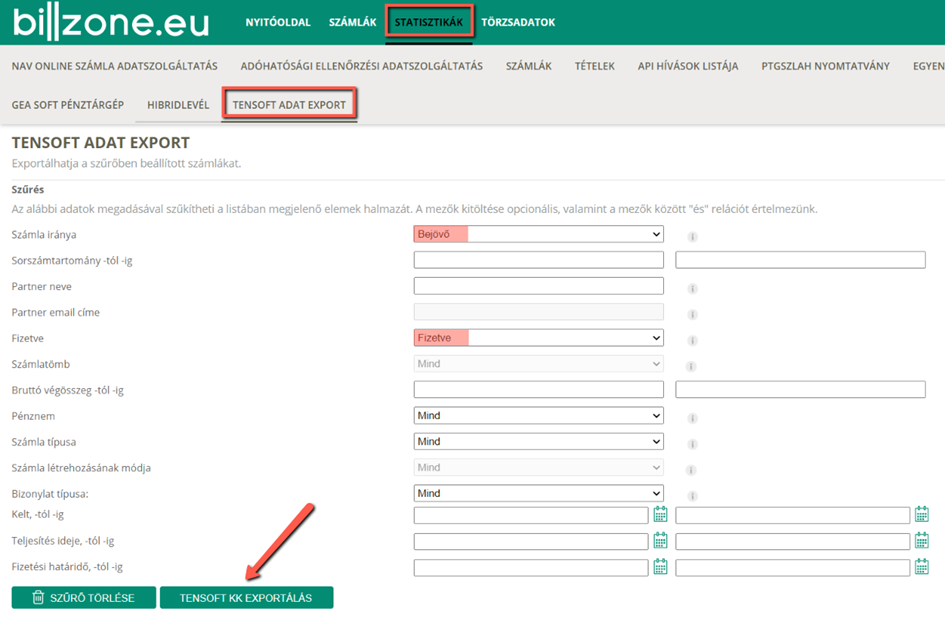
Task: Open calendar for Kelt end date
Action: click(x=921, y=514)
